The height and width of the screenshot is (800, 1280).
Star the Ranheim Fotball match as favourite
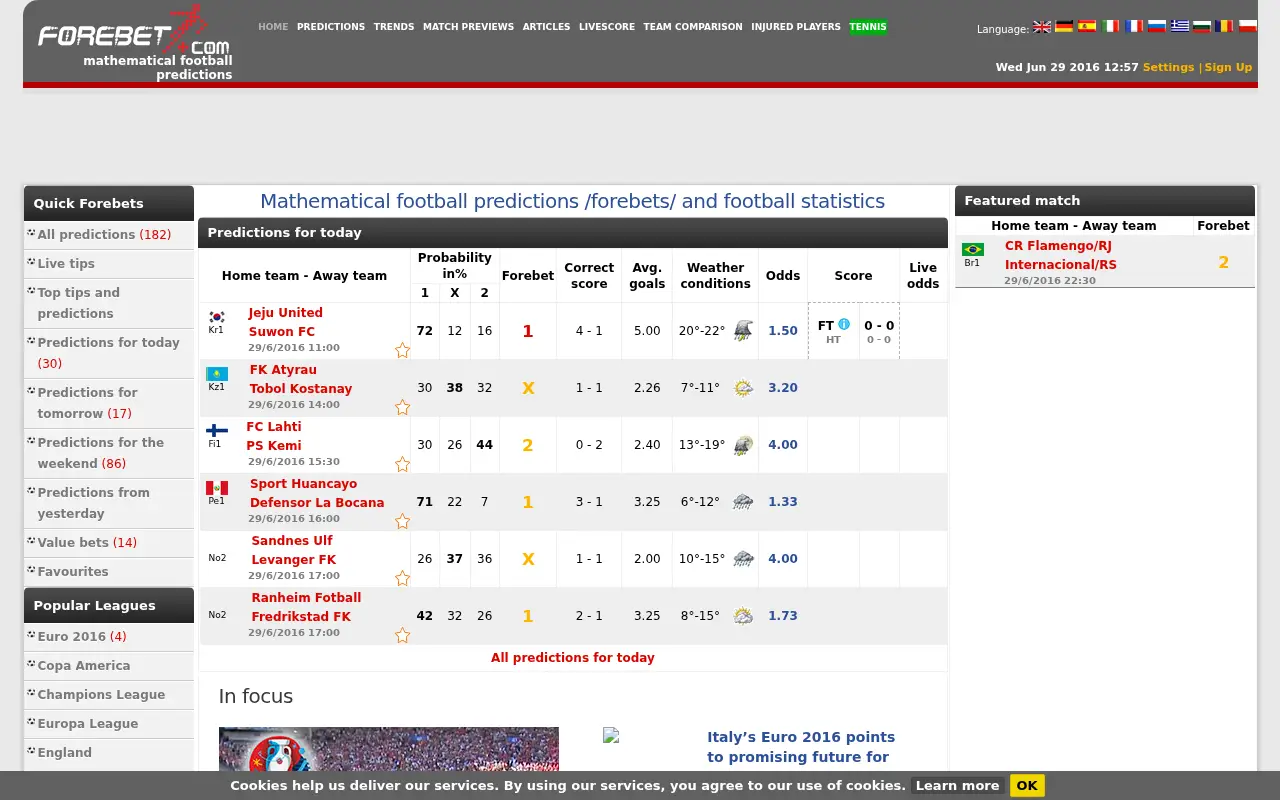pyautogui.click(x=402, y=635)
